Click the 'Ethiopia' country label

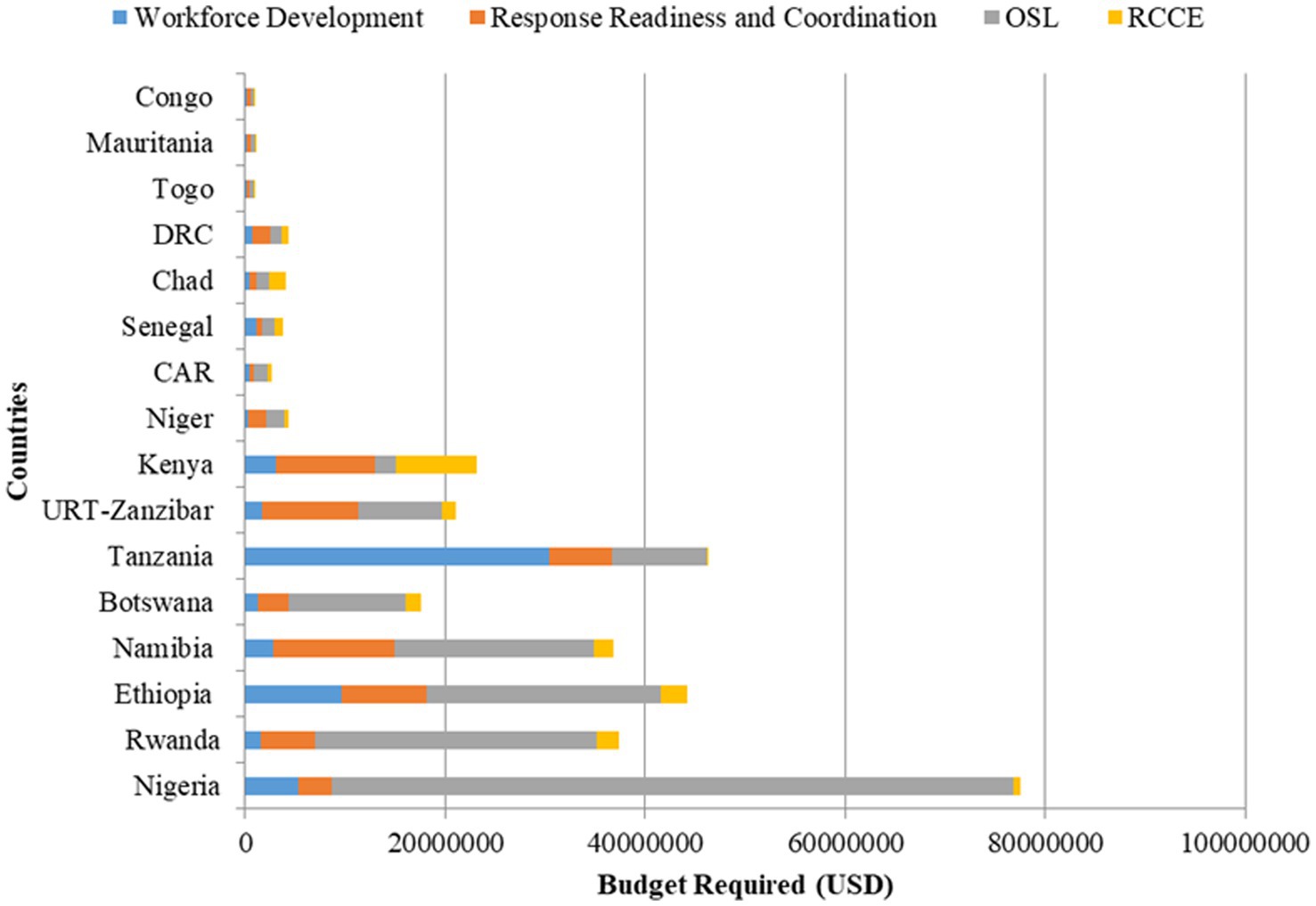pyautogui.click(x=163, y=695)
